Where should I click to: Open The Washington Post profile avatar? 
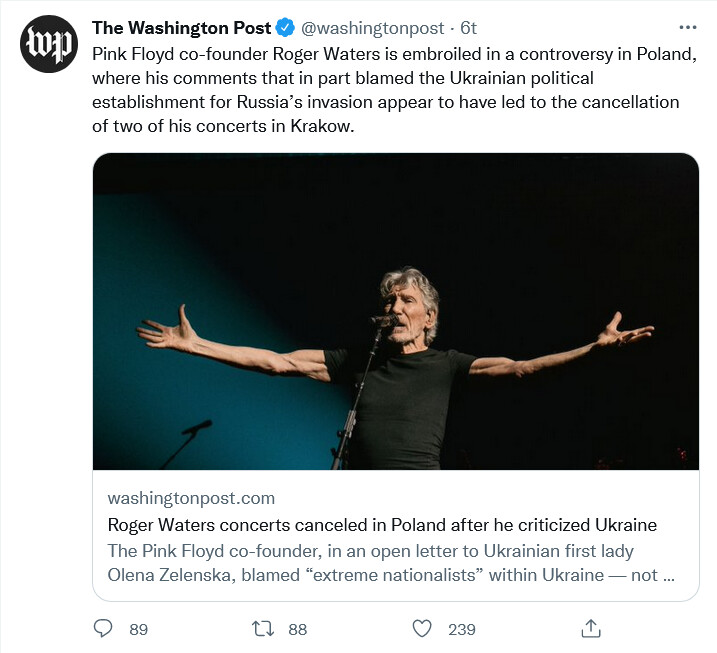(x=49, y=44)
